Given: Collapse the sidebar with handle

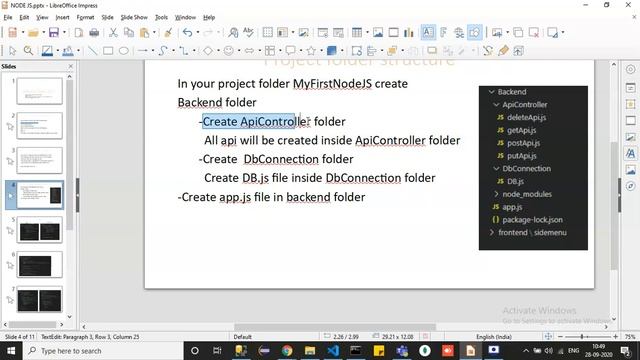Looking at the screenshot, I should coord(619,195).
